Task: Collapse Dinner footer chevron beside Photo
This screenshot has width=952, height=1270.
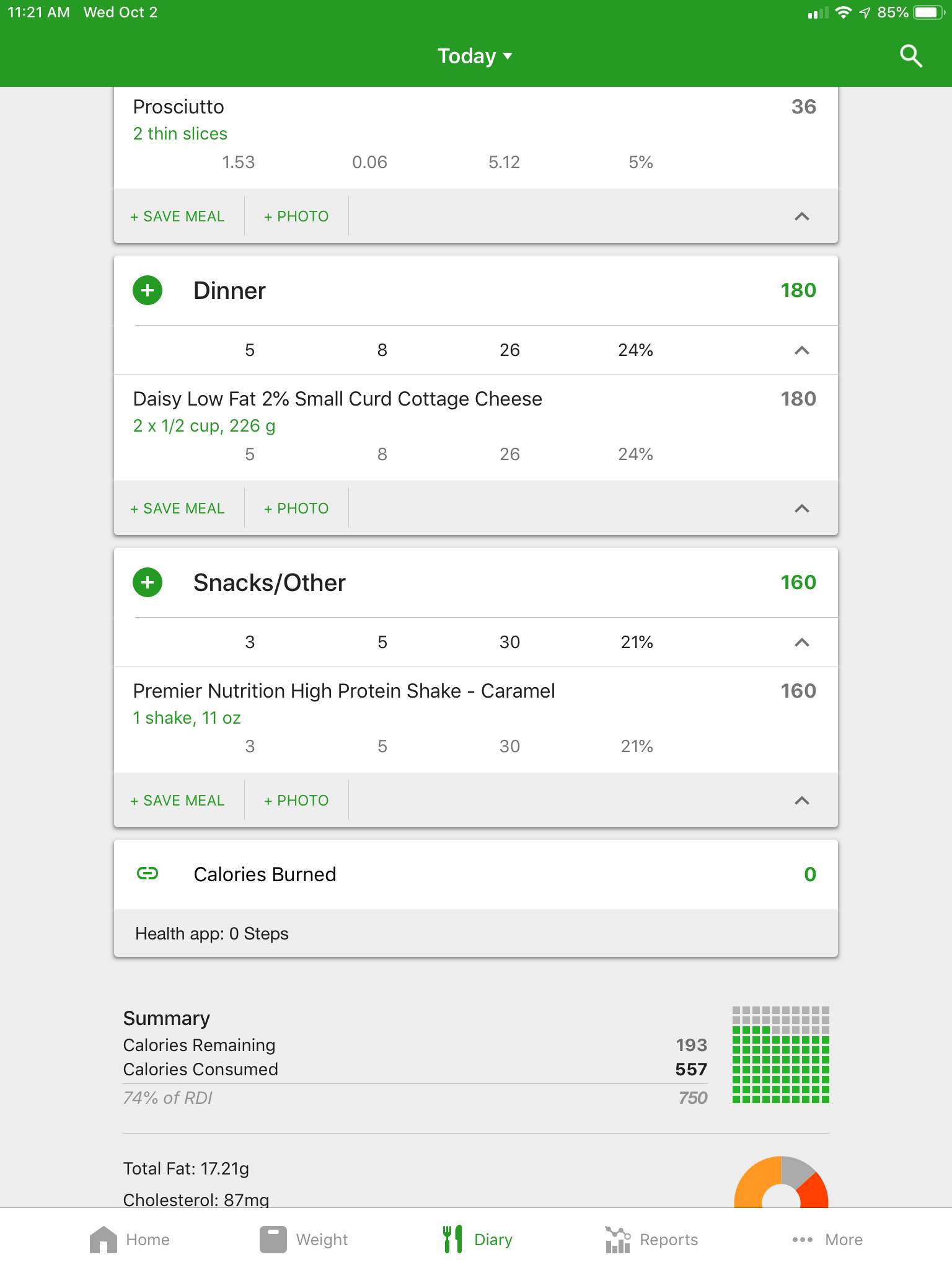Action: tap(802, 508)
